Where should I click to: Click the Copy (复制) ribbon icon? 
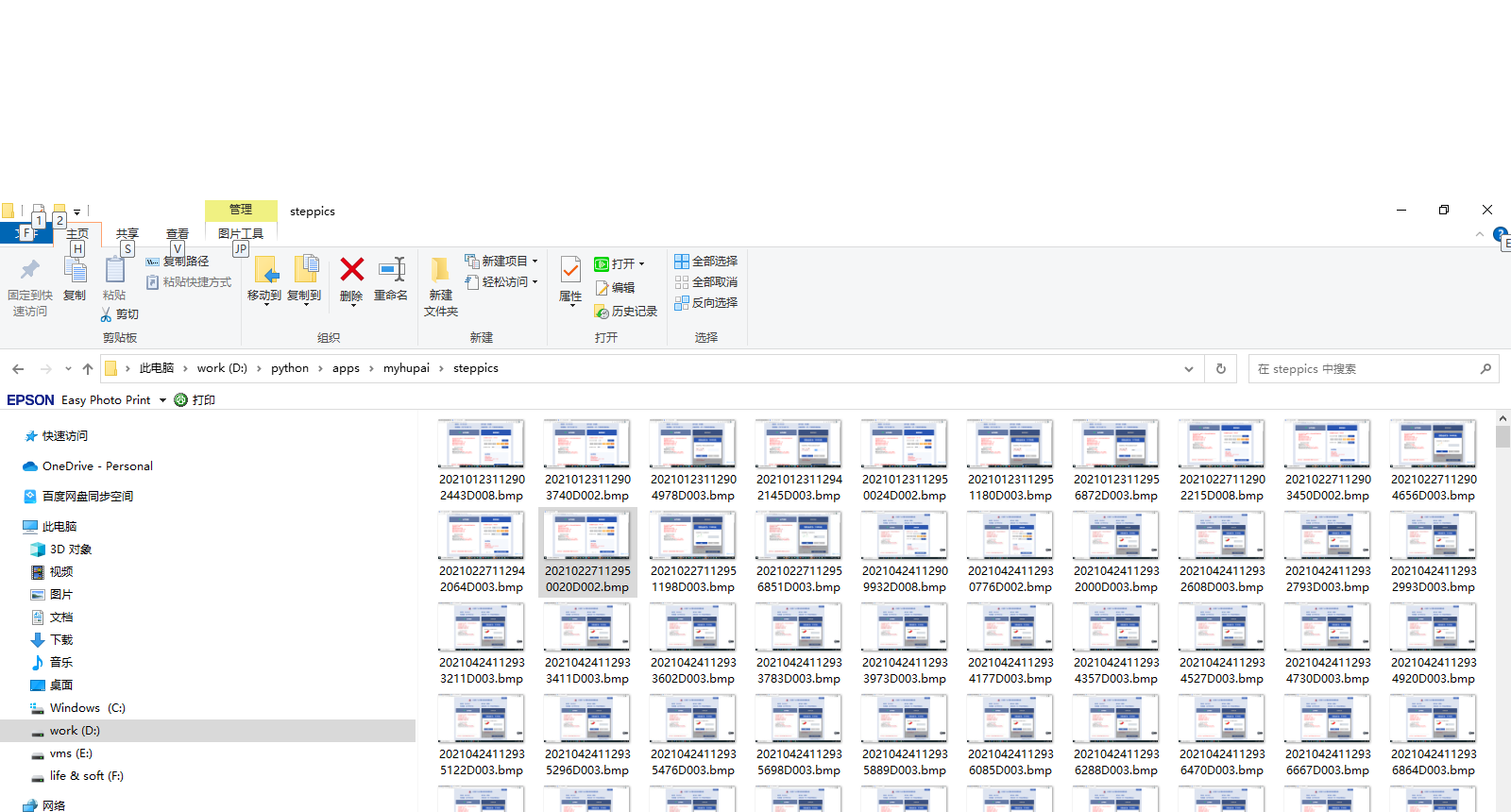(x=75, y=271)
